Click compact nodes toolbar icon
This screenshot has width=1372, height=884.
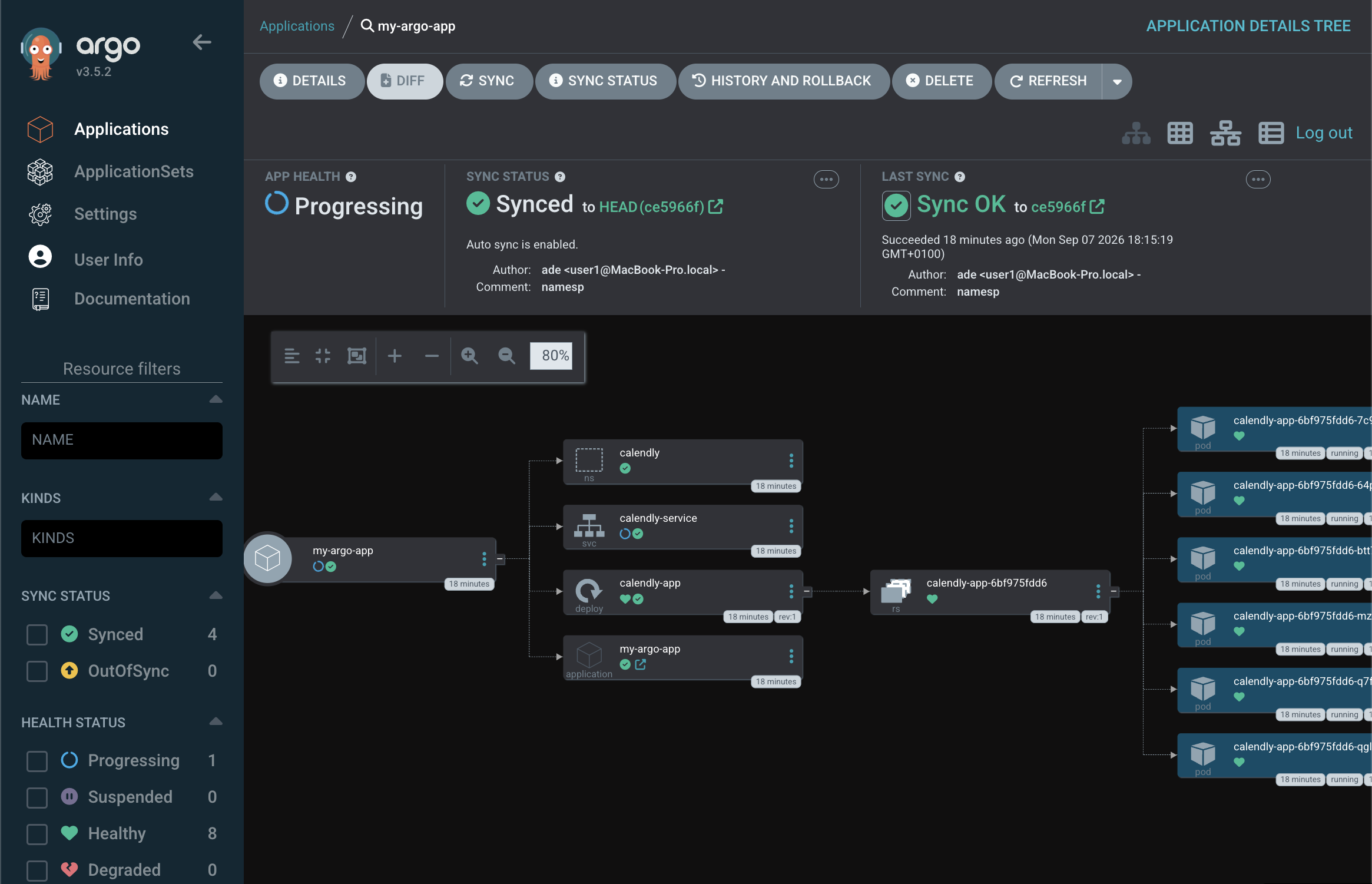tap(323, 356)
